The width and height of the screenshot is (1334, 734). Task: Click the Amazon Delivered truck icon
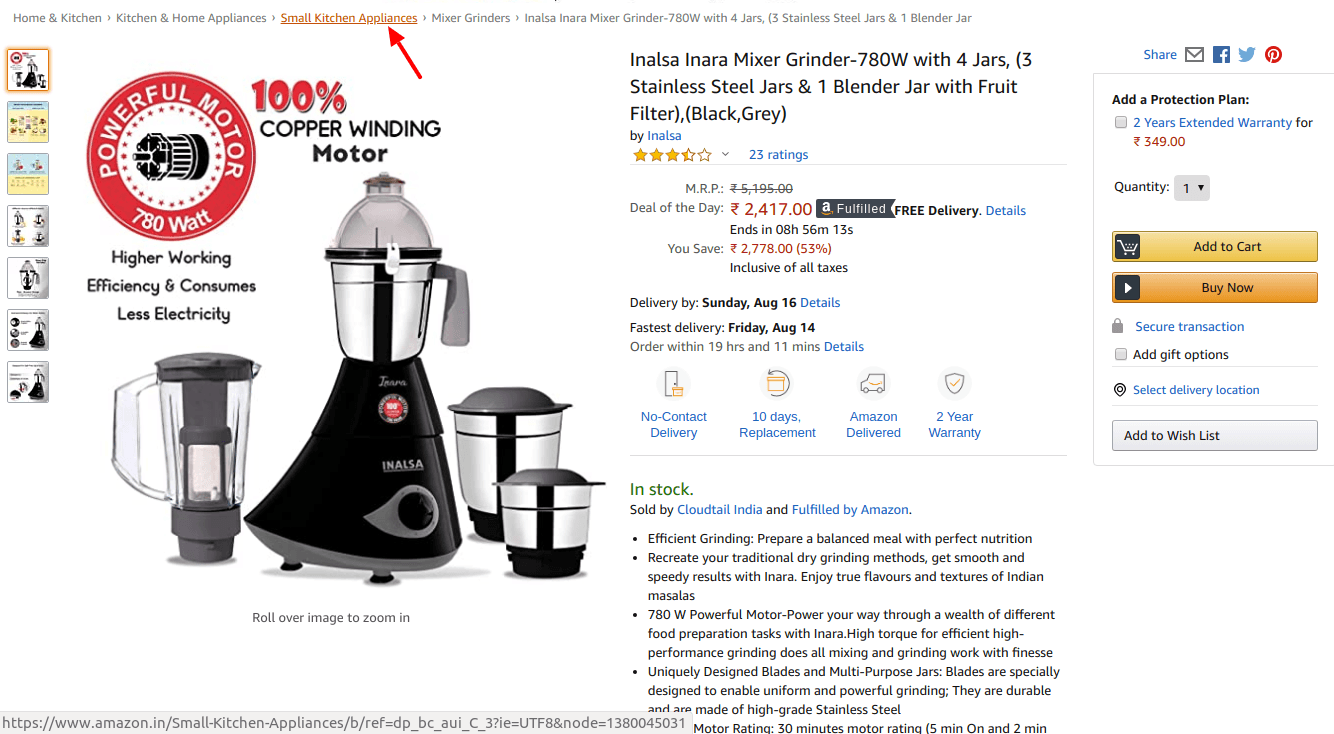873,384
